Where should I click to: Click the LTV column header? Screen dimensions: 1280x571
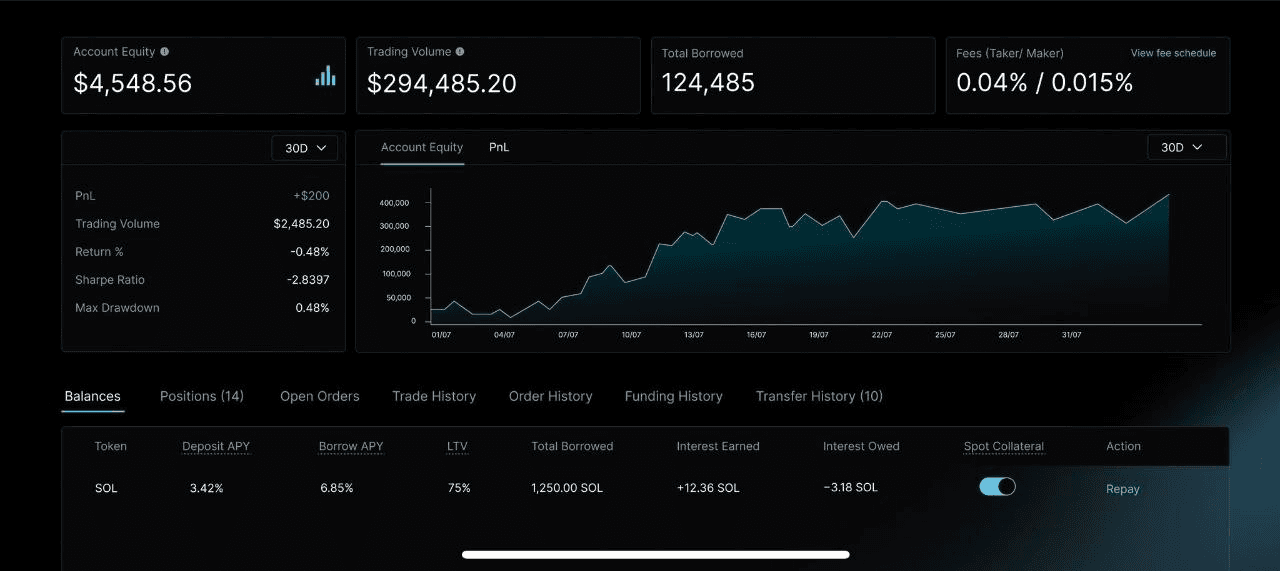tap(457, 447)
